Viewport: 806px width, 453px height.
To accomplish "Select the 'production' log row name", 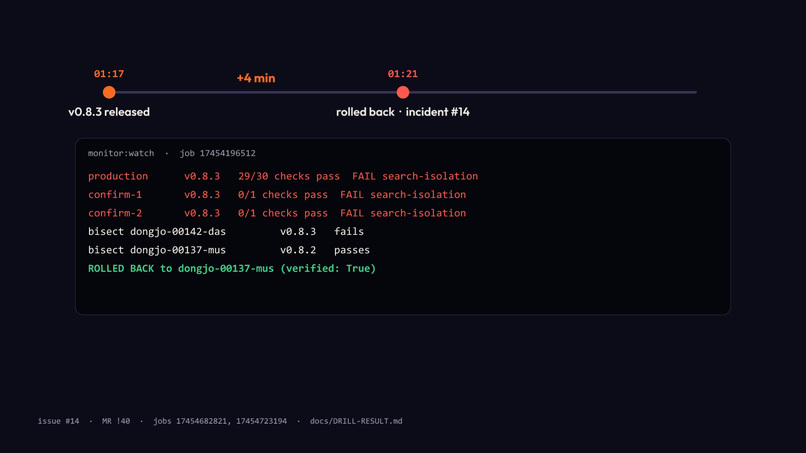I will pos(118,176).
